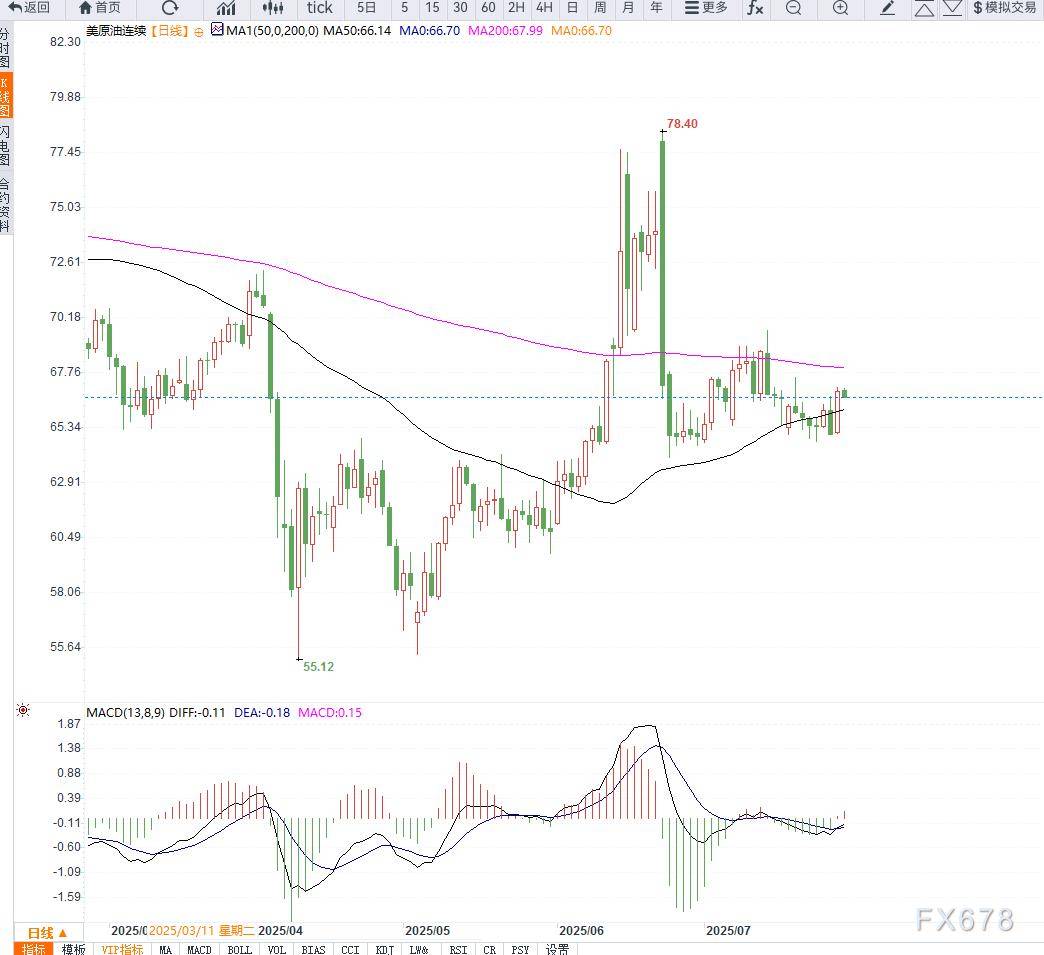The width and height of the screenshot is (1044, 955).
Task: Select the 4H timeframe option
Action: (544, 8)
